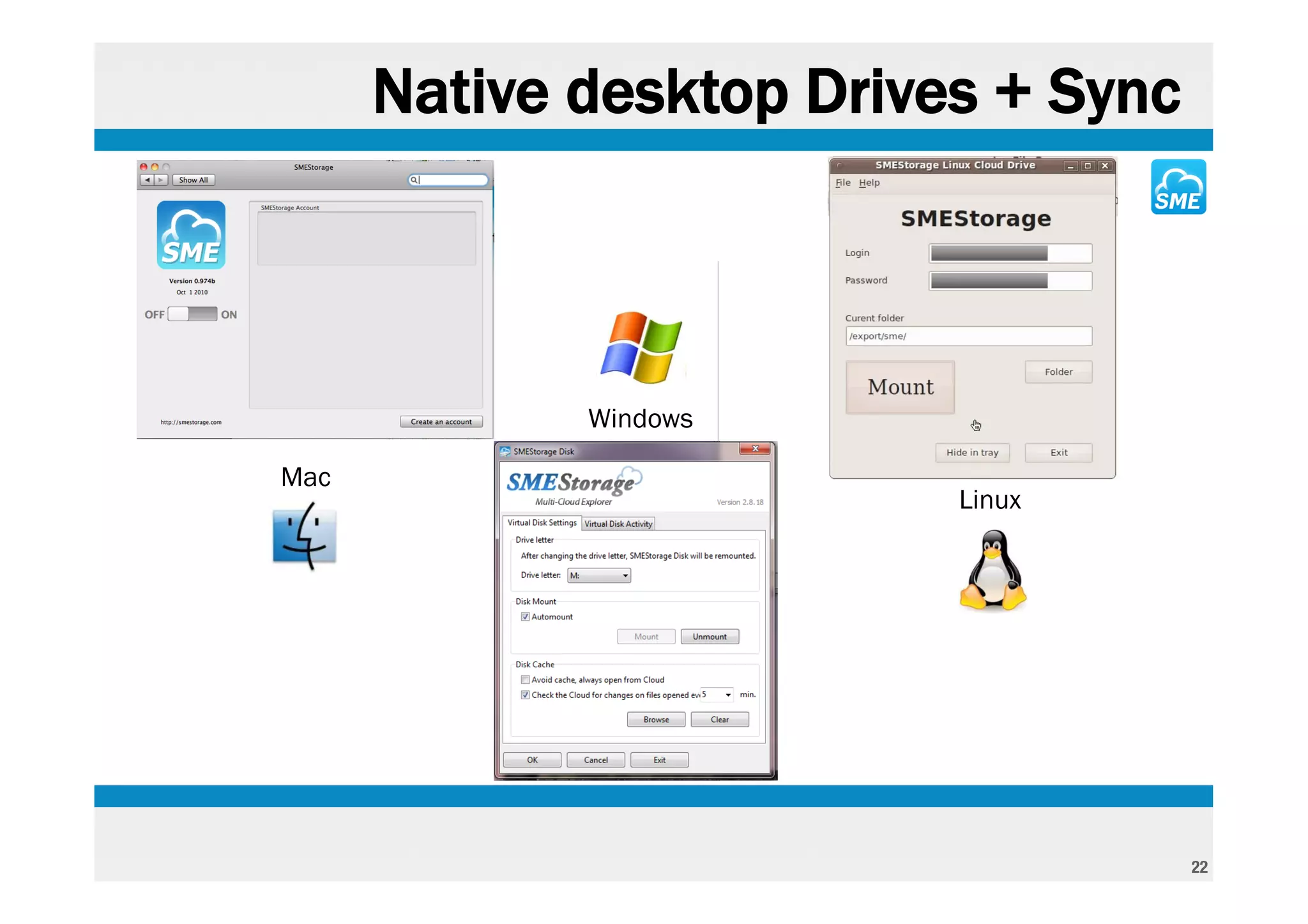Close the SMEStorage Disk window
The height and width of the screenshot is (924, 1308).
coord(755,449)
